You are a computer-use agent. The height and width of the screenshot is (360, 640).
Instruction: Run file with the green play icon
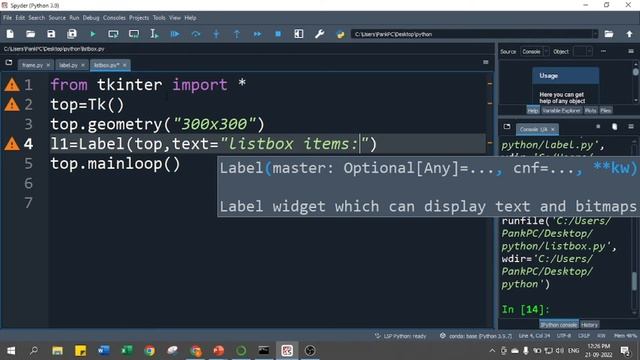point(93,34)
